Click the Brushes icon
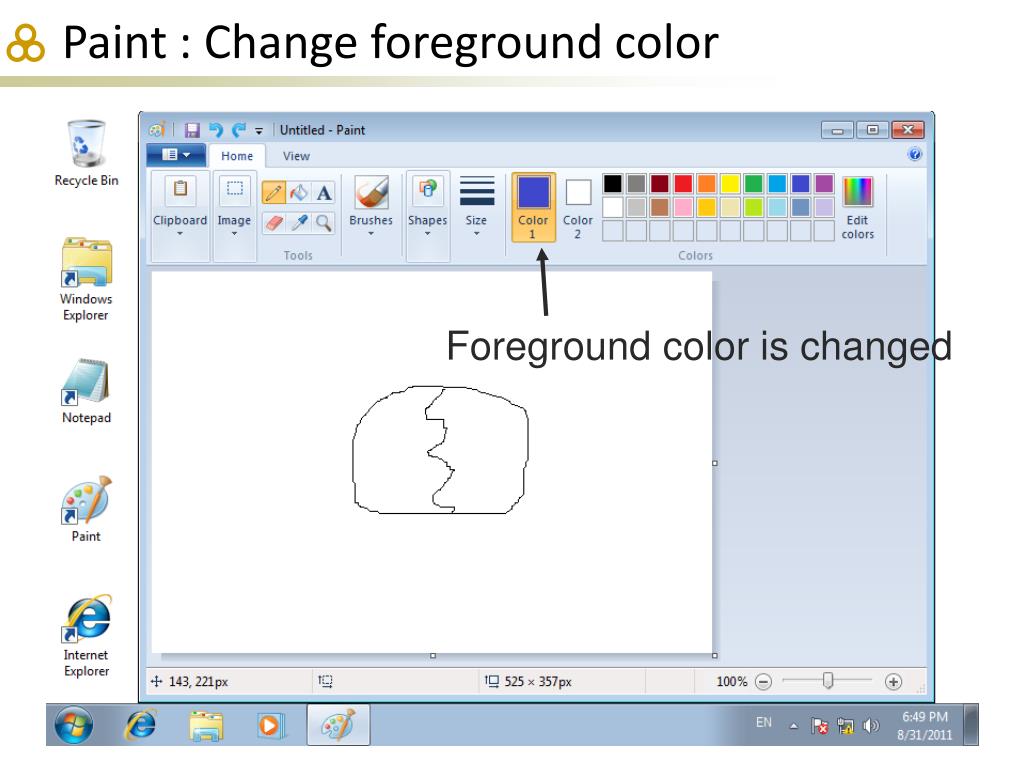Viewport: 1024px width, 768px height. click(371, 192)
